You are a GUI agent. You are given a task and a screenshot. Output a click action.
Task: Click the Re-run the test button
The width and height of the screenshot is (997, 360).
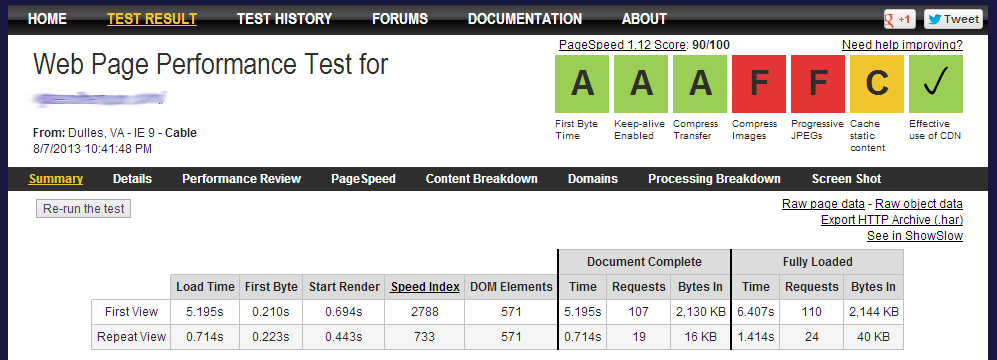tap(83, 209)
